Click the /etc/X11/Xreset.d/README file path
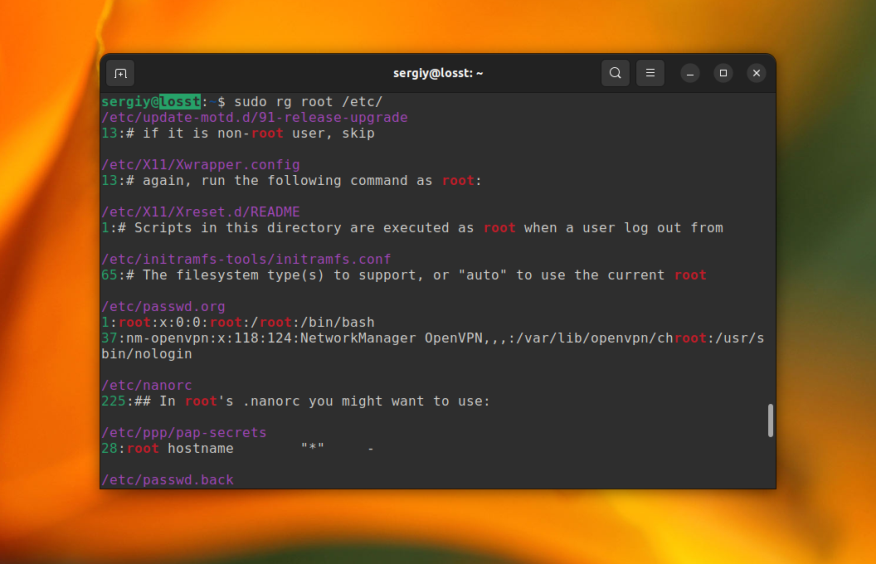Screen dimensions: 876x564 (200, 211)
